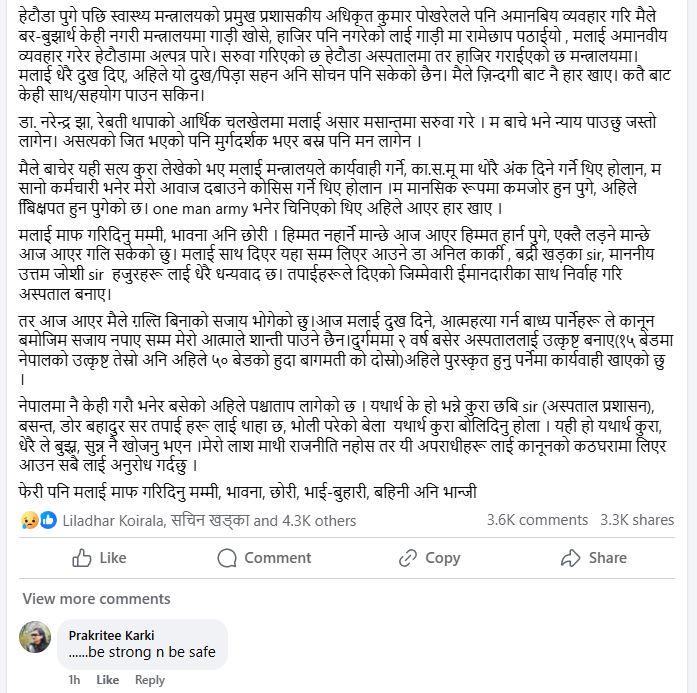Viewport: 697px width, 693px height.
Task: Click the Copy link icon
Action: click(x=406, y=558)
